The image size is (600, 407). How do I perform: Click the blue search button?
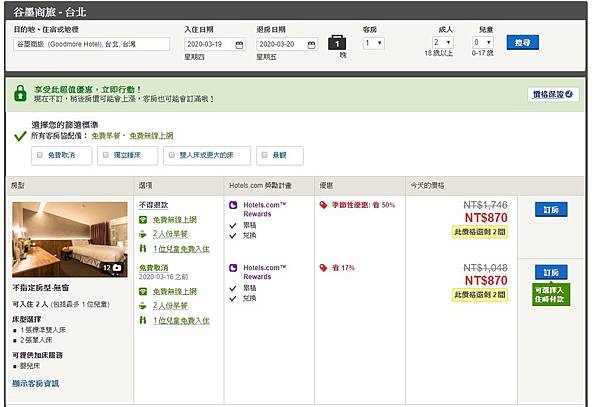click(x=522, y=42)
